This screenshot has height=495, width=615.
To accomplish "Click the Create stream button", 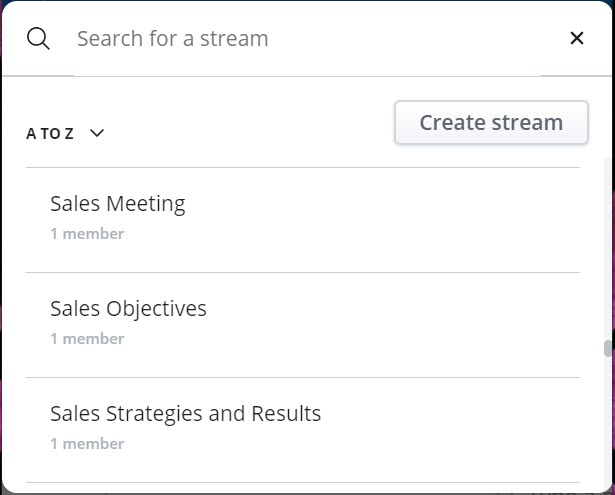I will (491, 122).
